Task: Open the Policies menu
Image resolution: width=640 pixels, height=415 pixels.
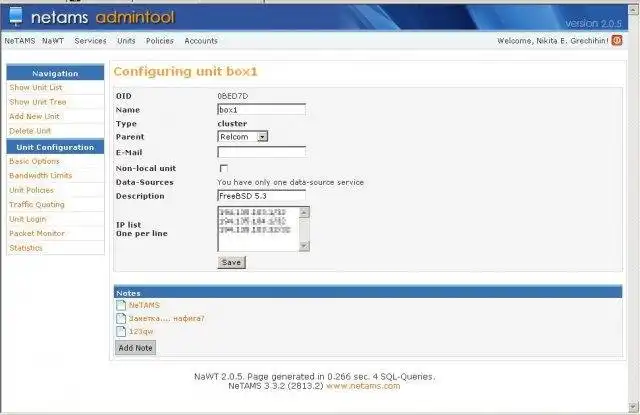Action: click(160, 41)
